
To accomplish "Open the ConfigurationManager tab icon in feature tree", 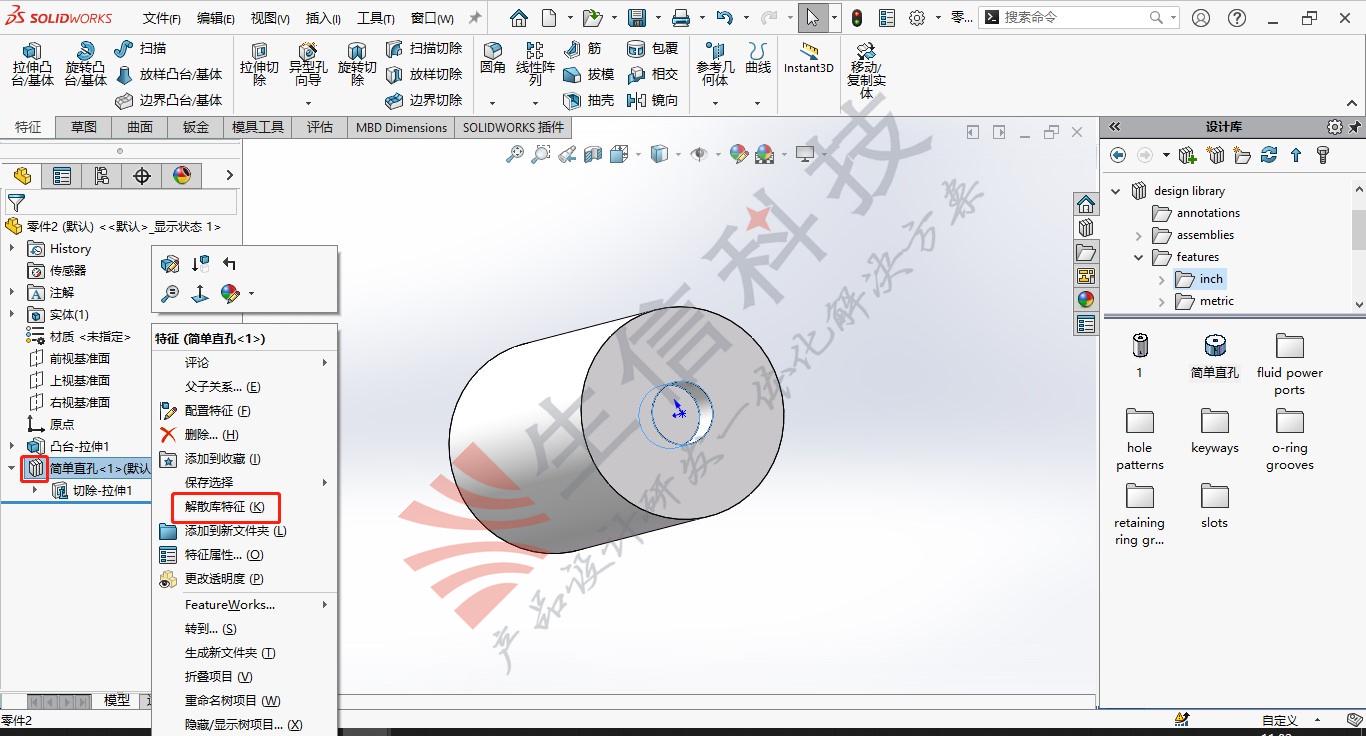I will click(x=101, y=176).
